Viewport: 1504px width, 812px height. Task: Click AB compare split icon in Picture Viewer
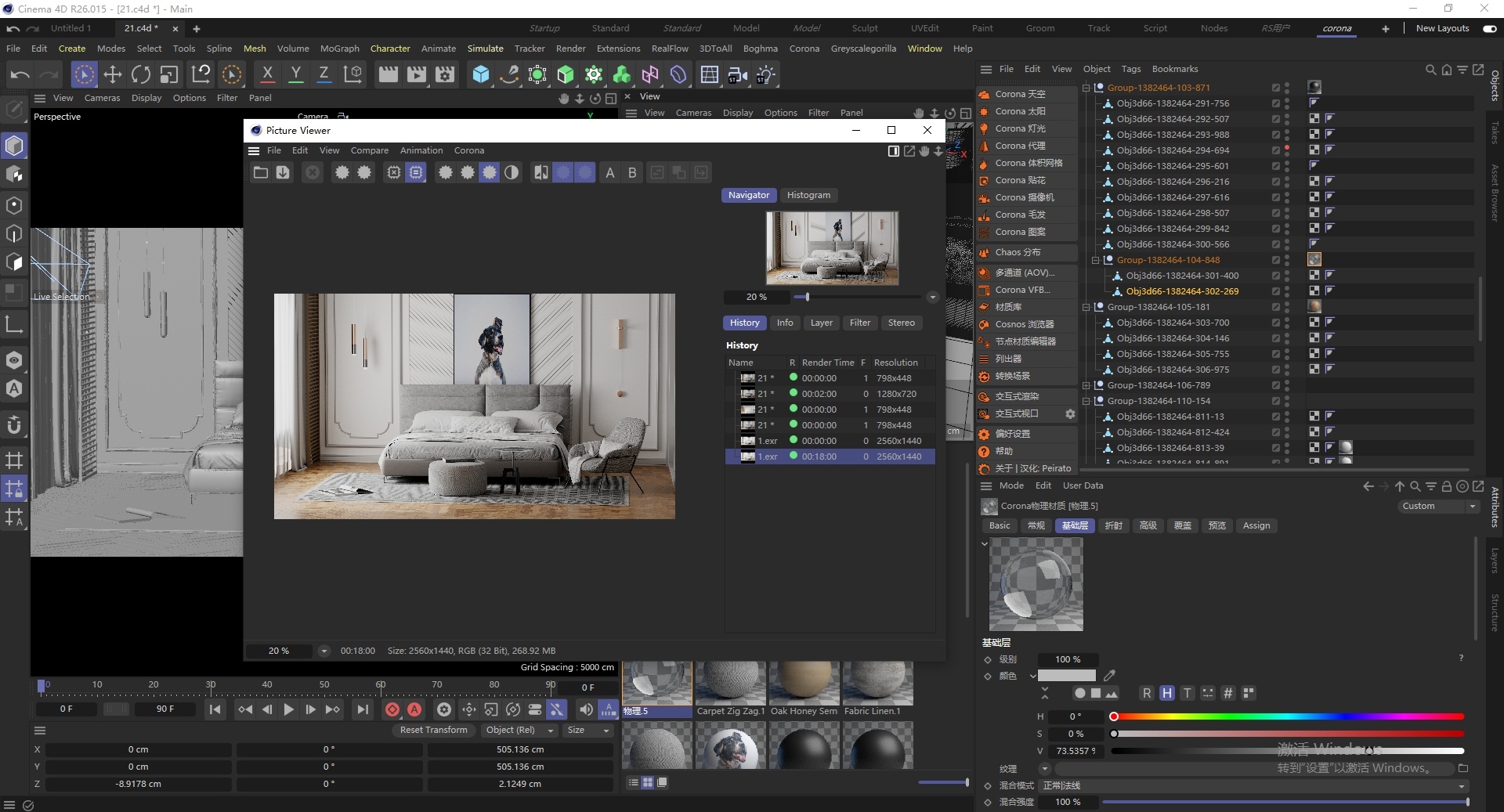[x=540, y=172]
